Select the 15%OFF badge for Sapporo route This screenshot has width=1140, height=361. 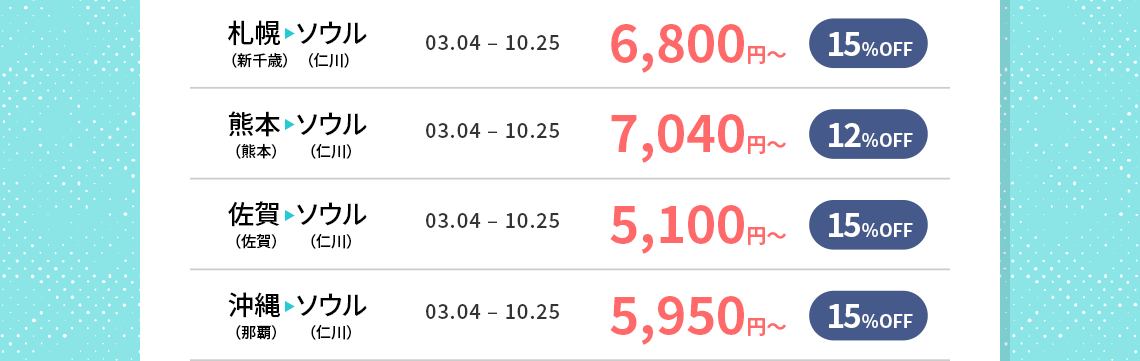pos(868,44)
